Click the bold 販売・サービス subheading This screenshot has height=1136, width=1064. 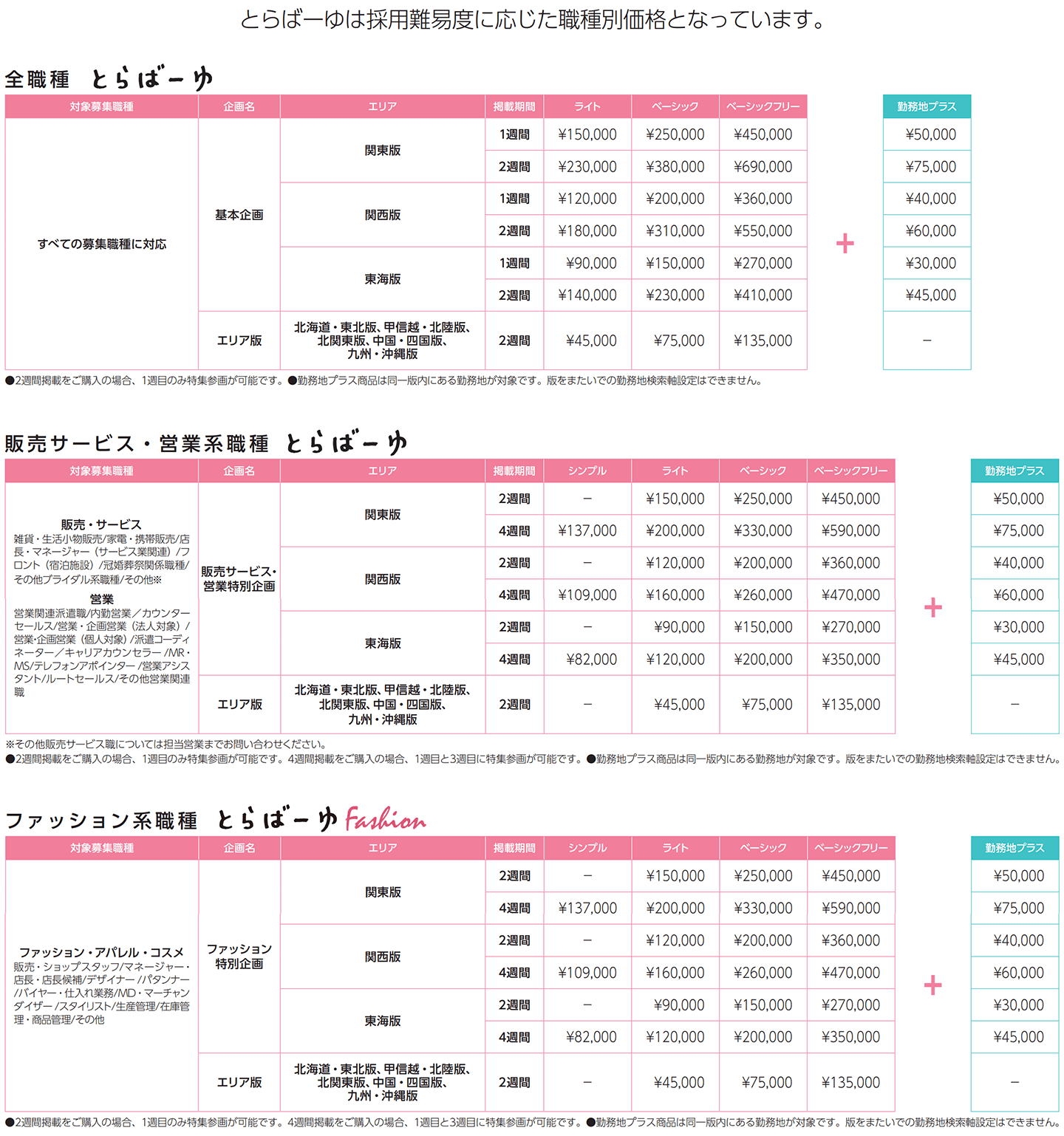101,524
